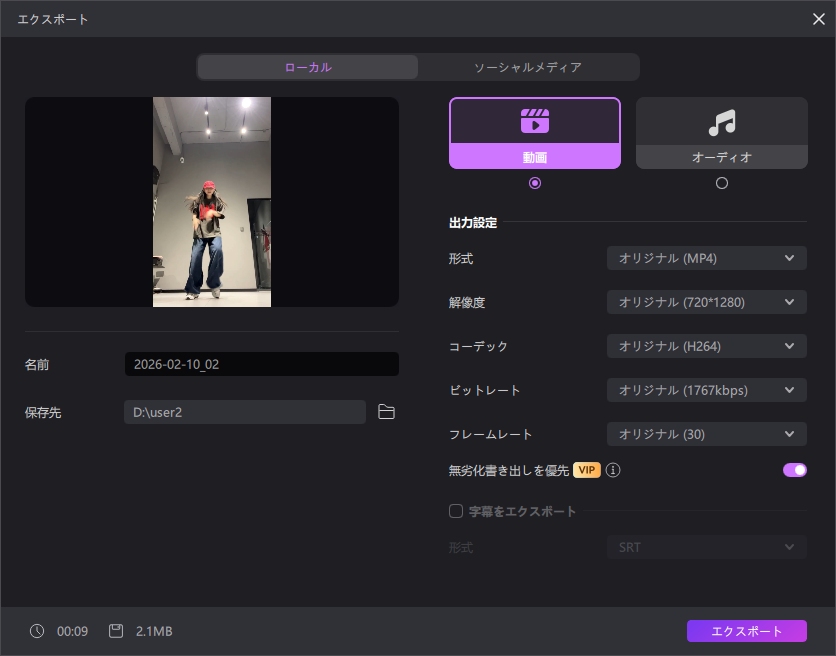836x656 pixels.
Task: Select the video clapperboard export icon
Action: click(535, 122)
